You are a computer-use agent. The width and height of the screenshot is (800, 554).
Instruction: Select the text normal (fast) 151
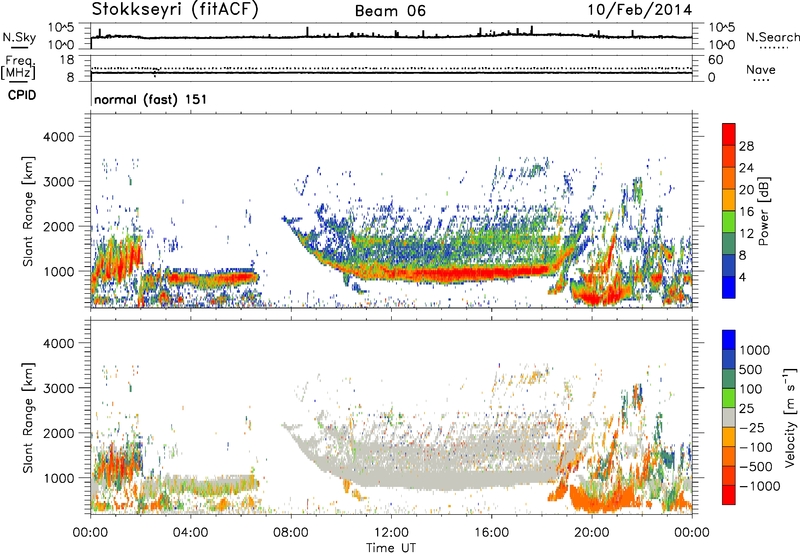click(151, 99)
